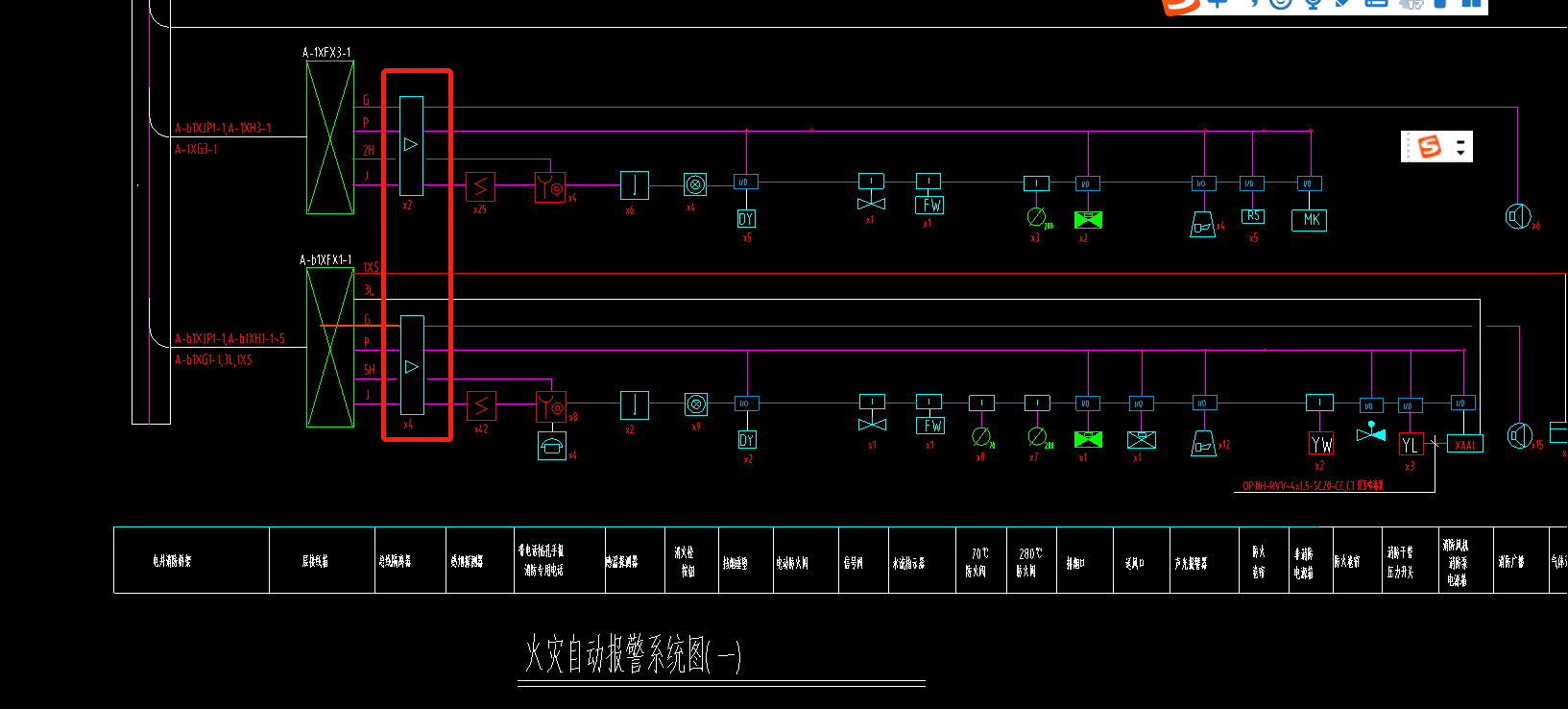The image size is (1568, 709).
Task: Pick the upper red manual call point symbol
Action: click(x=550, y=186)
